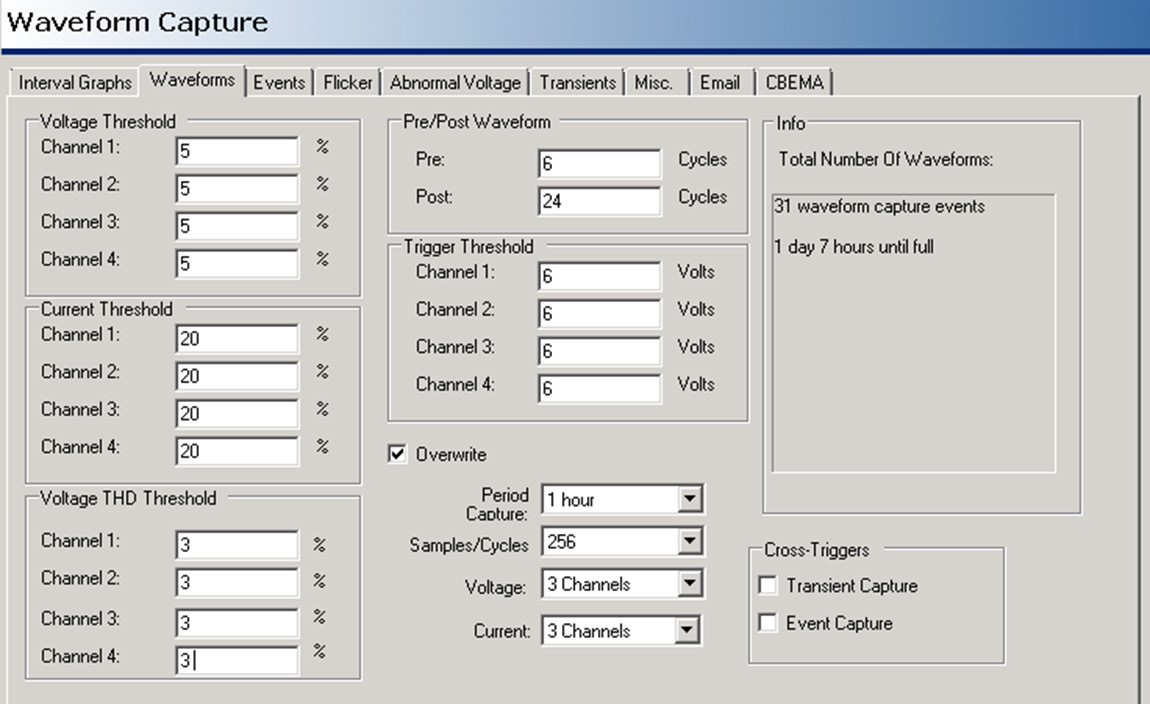Enable the Transient Capture cross-trigger
The image size is (1150, 704).
coord(768,586)
